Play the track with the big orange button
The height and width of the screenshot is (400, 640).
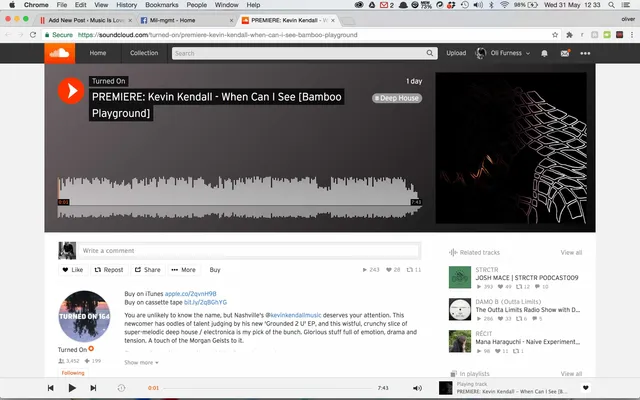[x=71, y=91]
